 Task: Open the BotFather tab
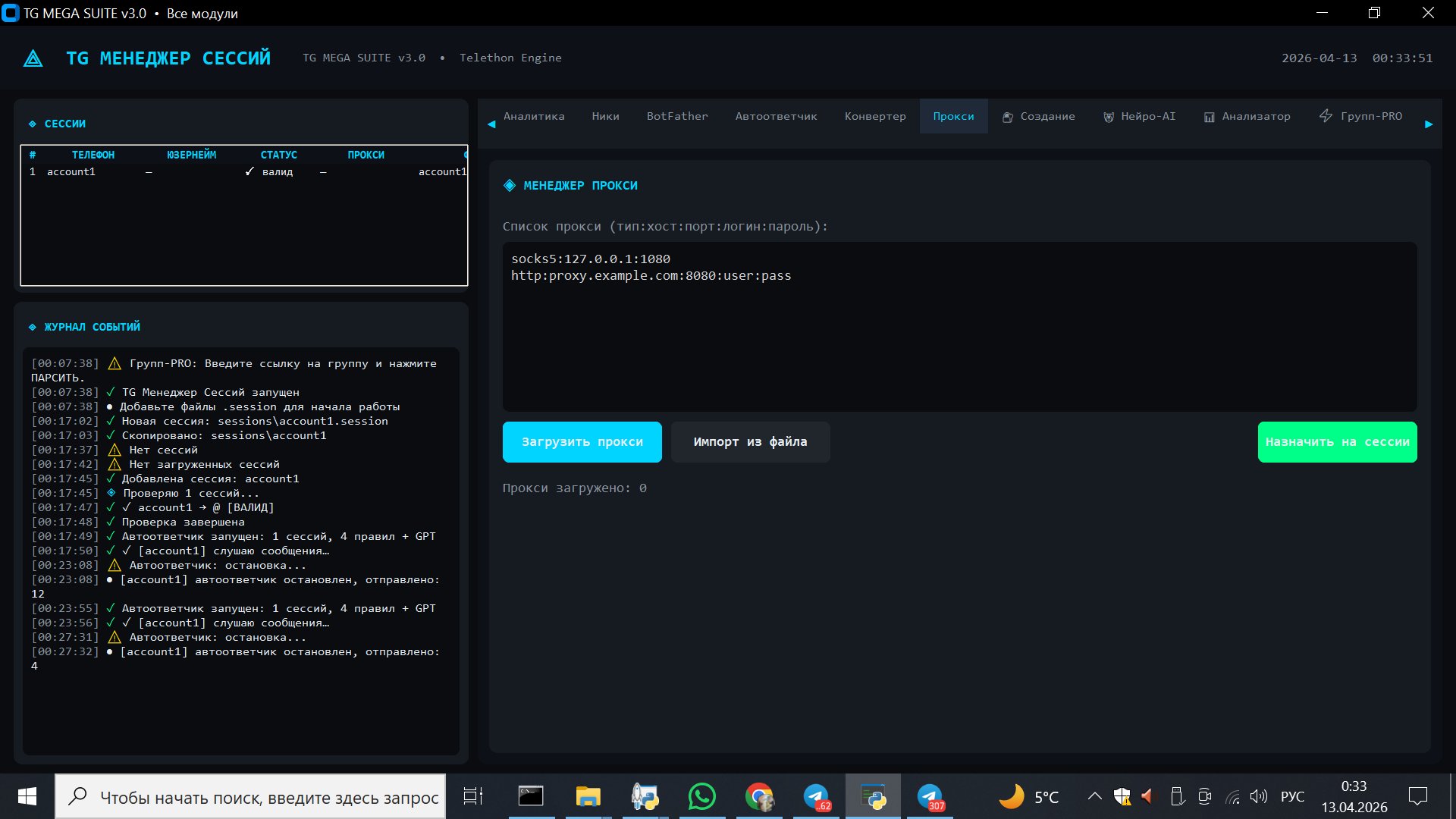(677, 116)
